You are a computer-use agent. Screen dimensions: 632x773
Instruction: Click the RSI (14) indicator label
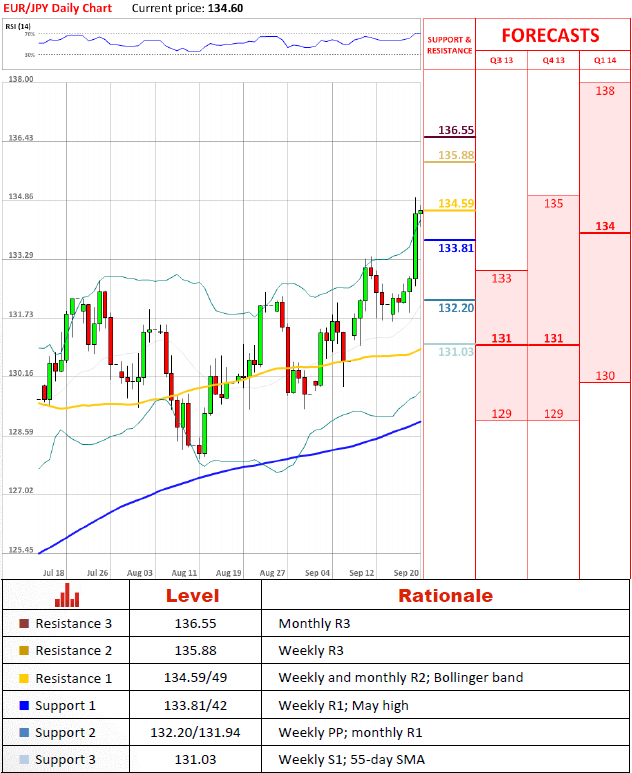19,25
